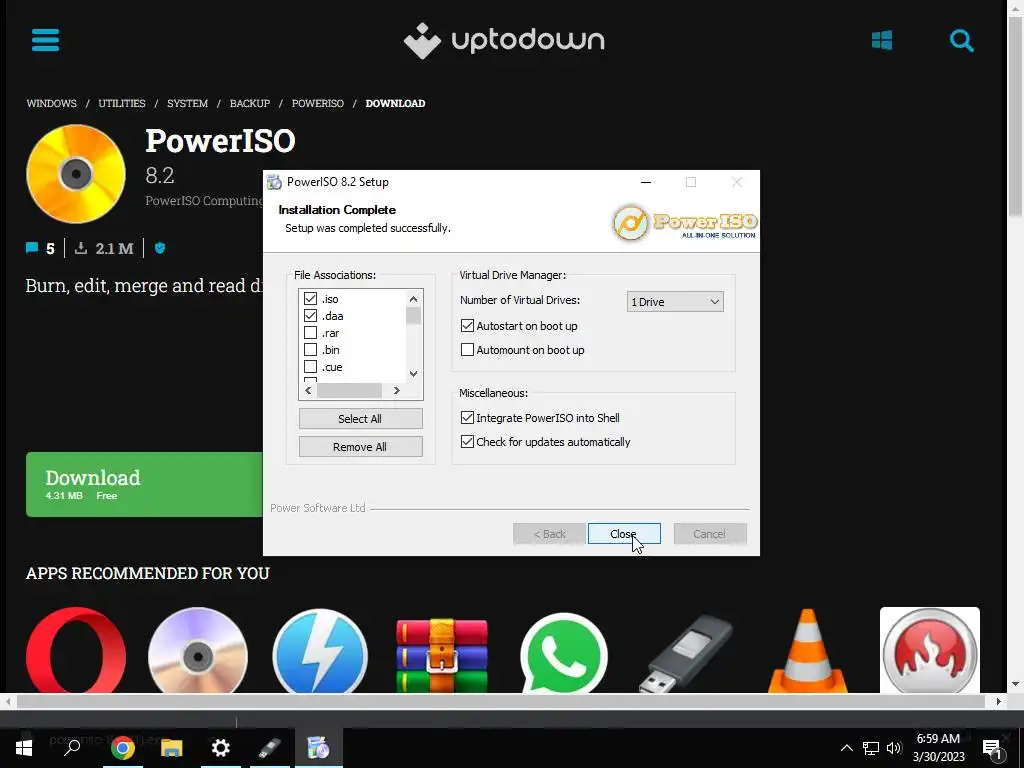Go to WINDOWS breadcrumb

52,103
